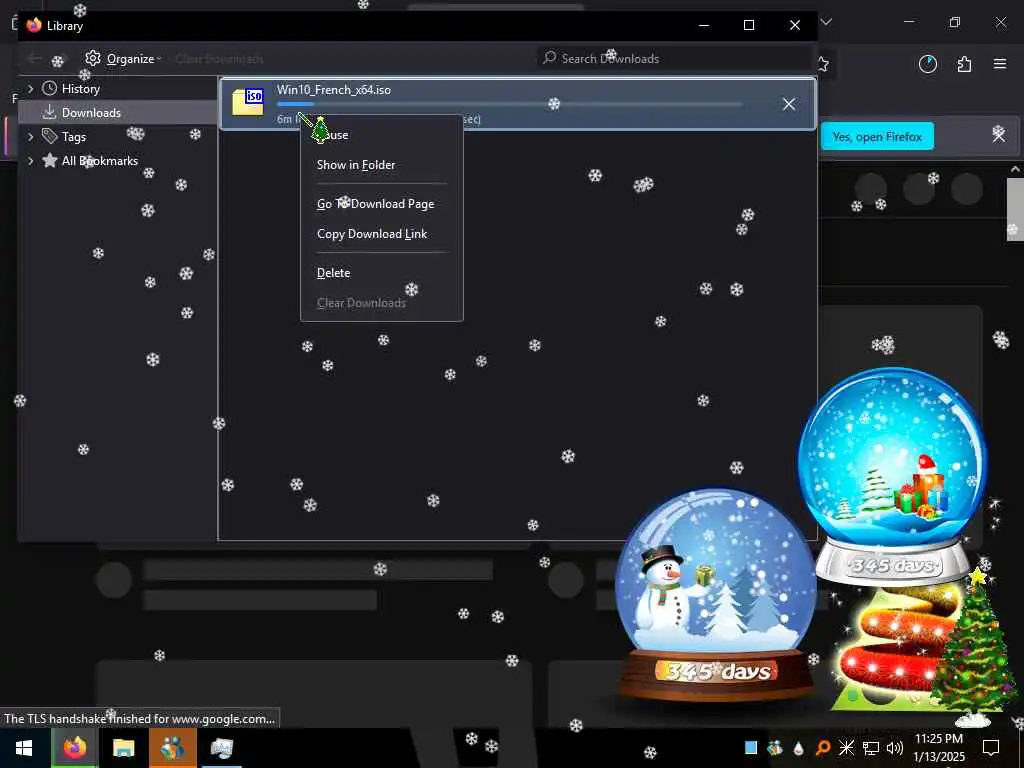Image resolution: width=1024 pixels, height=768 pixels.
Task: Click the Tags icon in sidebar
Action: tap(50, 136)
